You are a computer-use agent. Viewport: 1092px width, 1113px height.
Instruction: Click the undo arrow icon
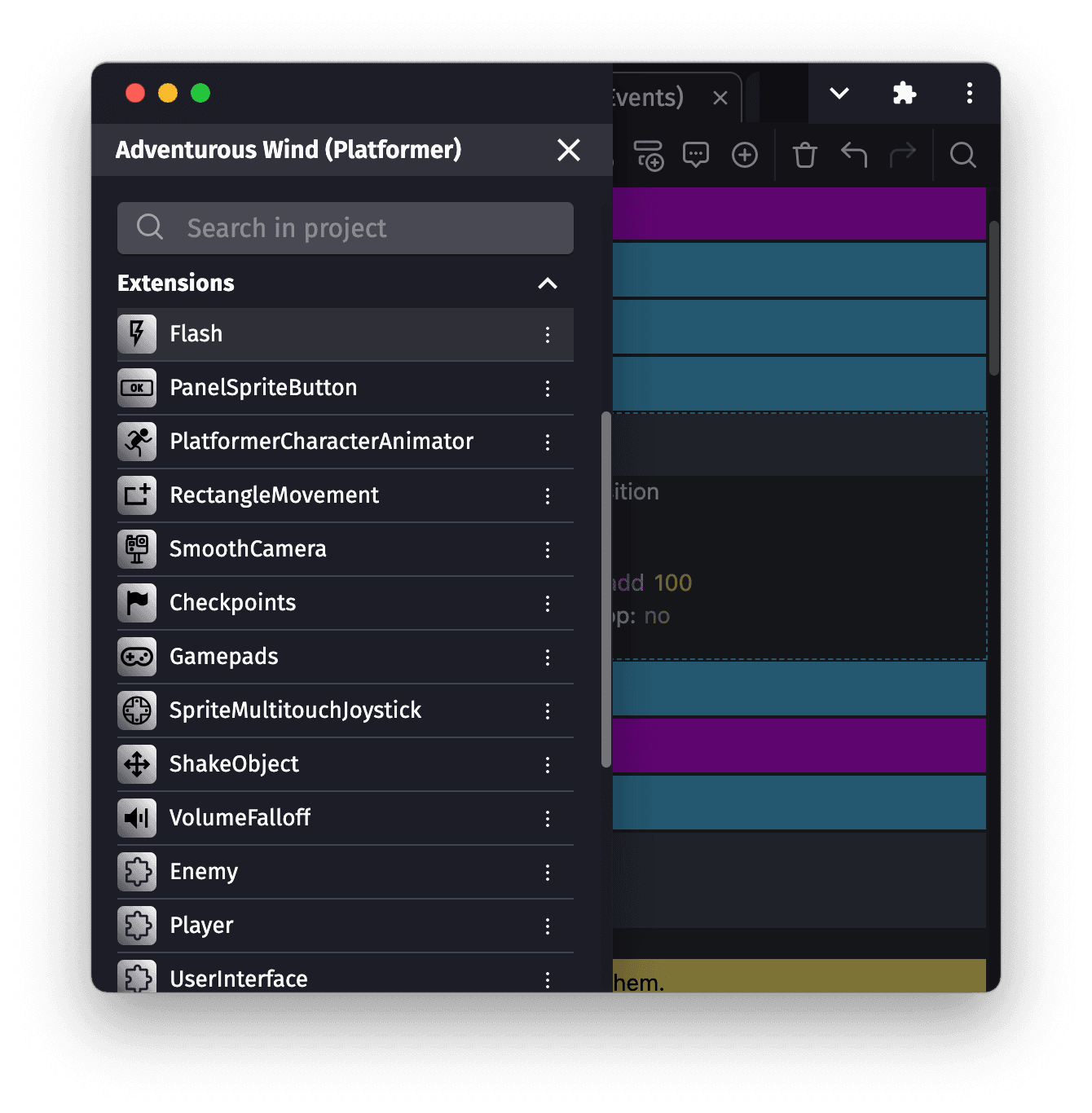[x=854, y=155]
